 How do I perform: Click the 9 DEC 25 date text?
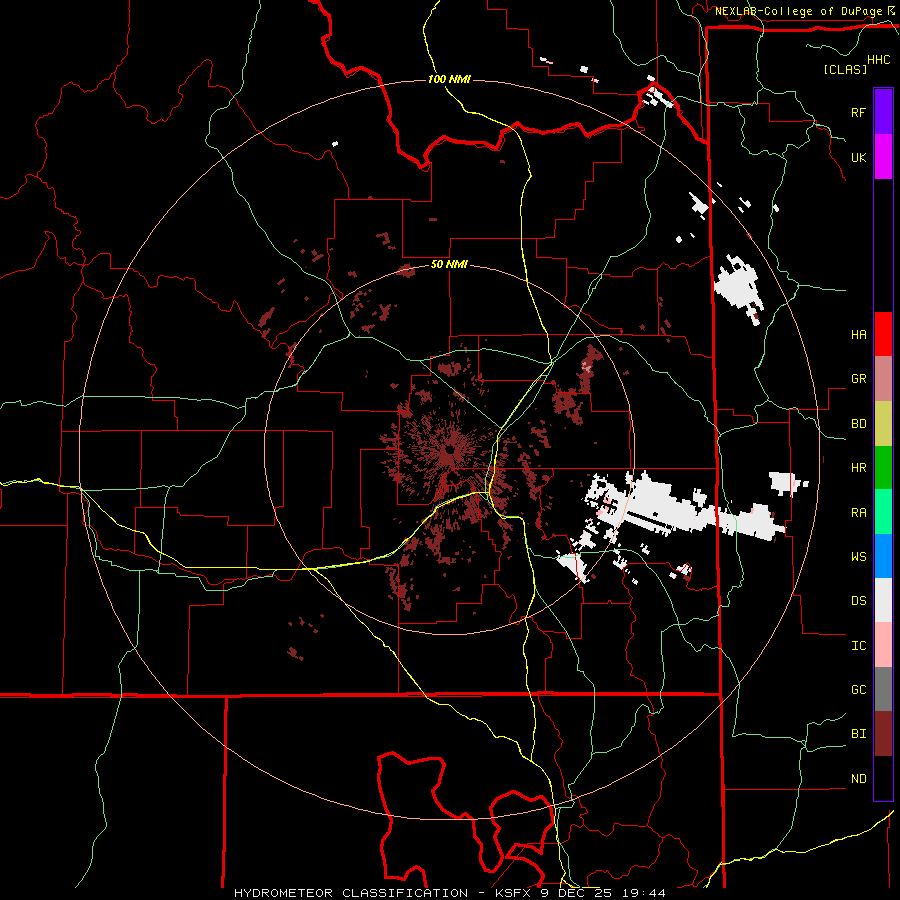click(574, 893)
